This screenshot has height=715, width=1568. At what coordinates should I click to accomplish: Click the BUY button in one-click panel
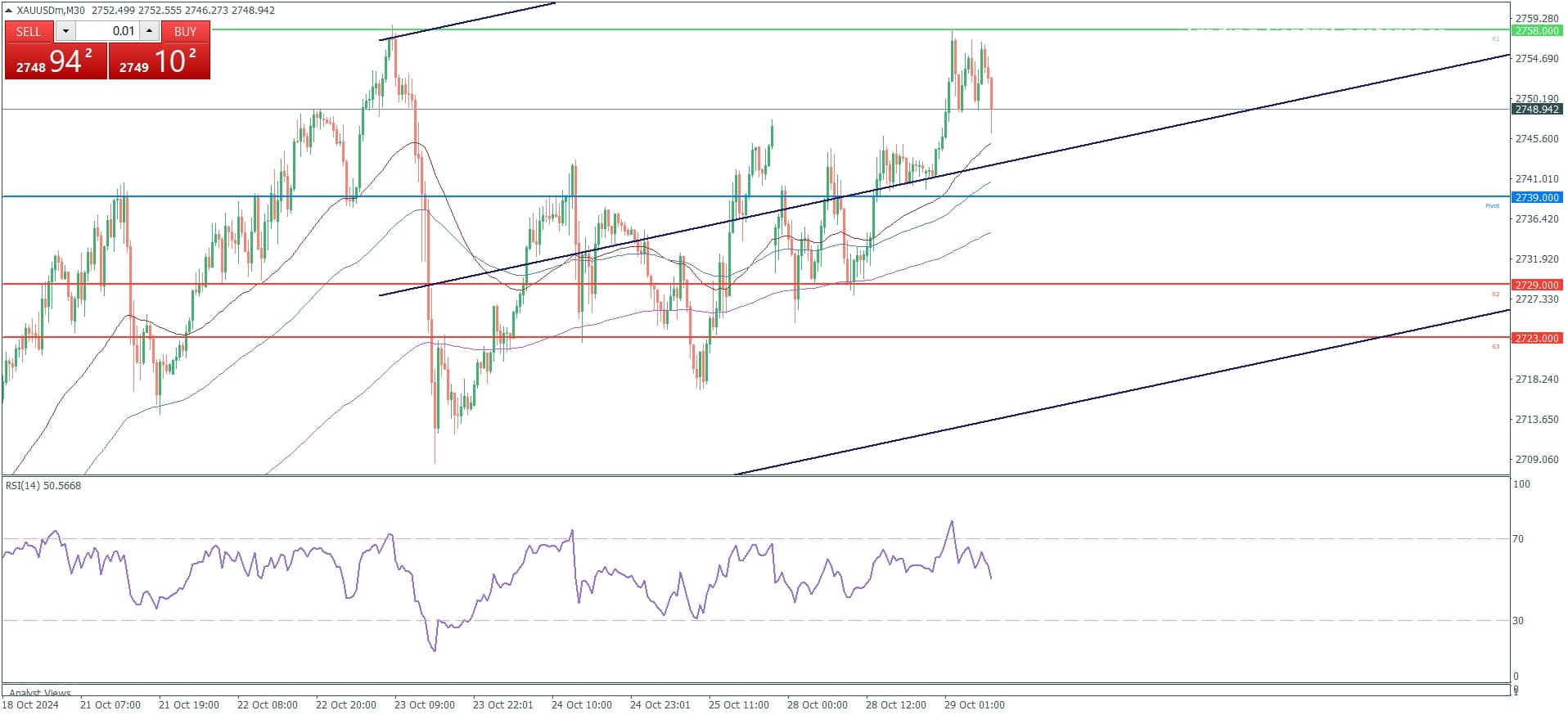click(x=185, y=31)
